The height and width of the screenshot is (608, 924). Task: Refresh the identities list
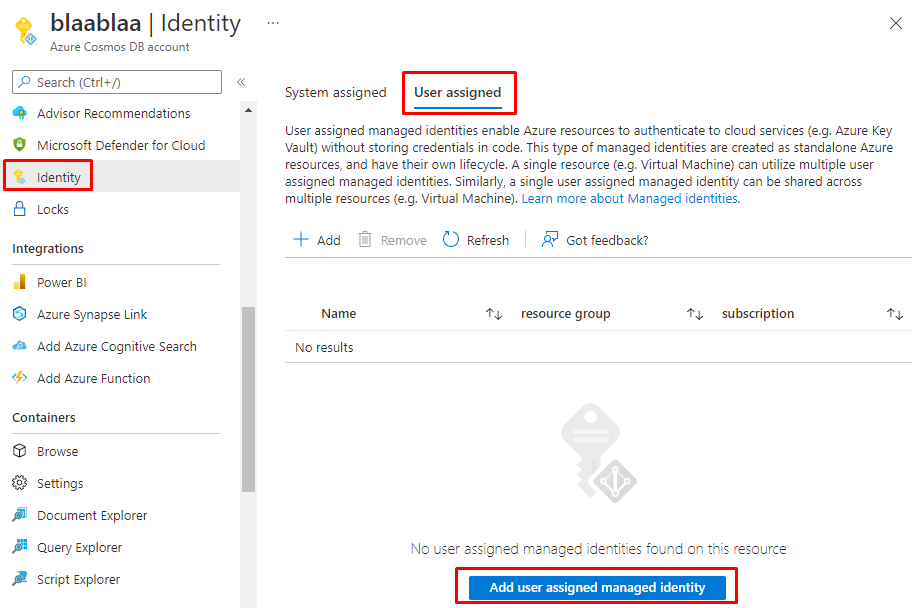tap(476, 240)
